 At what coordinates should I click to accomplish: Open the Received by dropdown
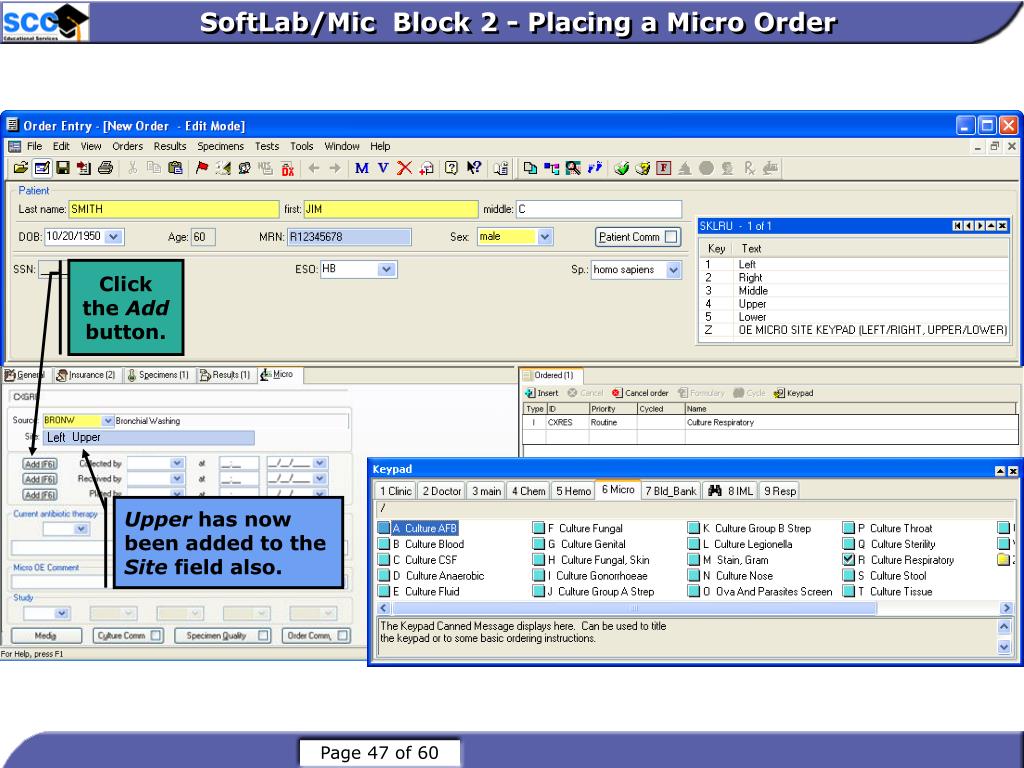[177, 479]
